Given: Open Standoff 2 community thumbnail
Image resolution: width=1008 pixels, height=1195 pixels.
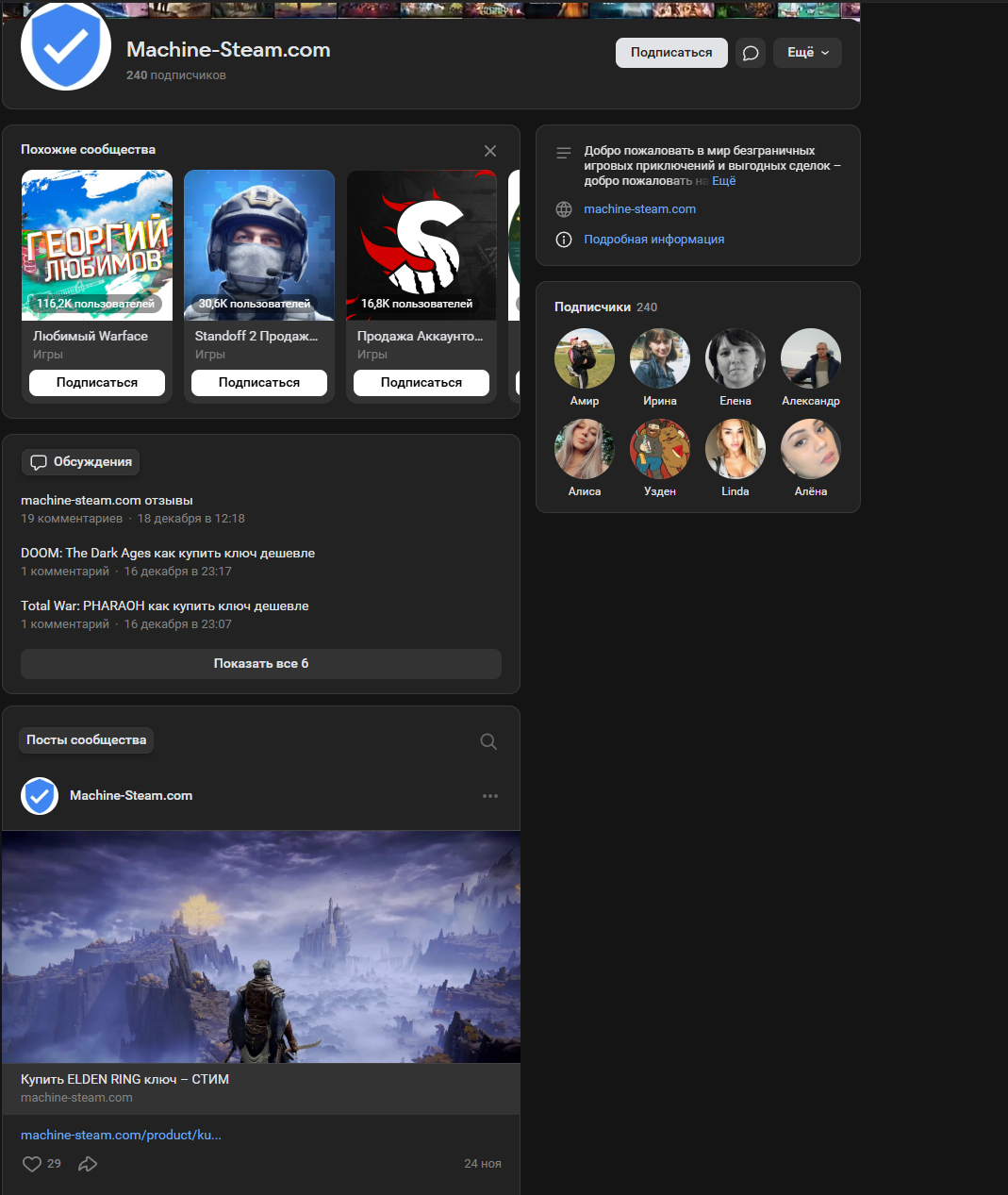Looking at the screenshot, I should pyautogui.click(x=259, y=245).
